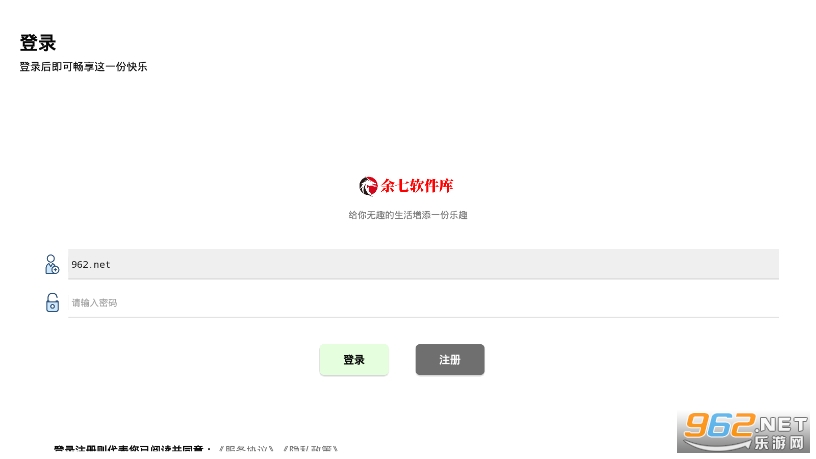The image size is (816, 459).
Task: Open the 服务协议 link
Action: (x=246, y=449)
